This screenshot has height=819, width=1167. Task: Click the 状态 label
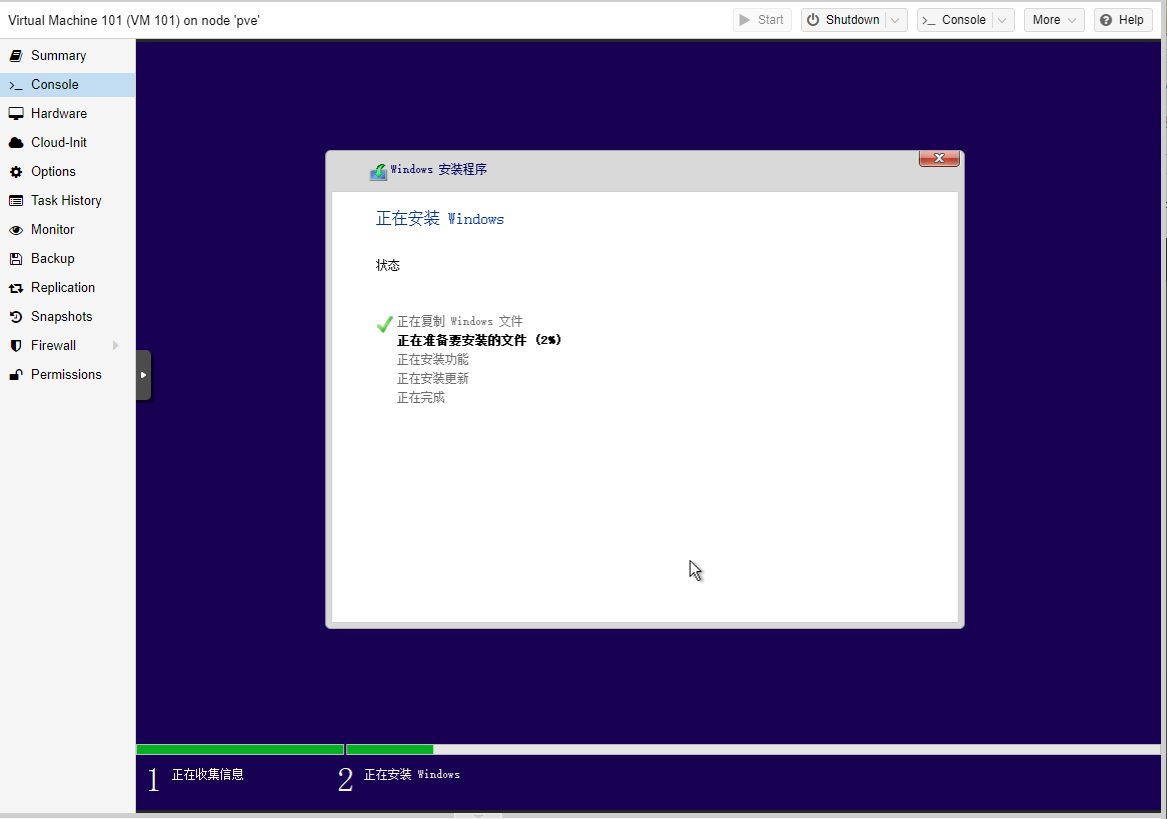pos(388,266)
